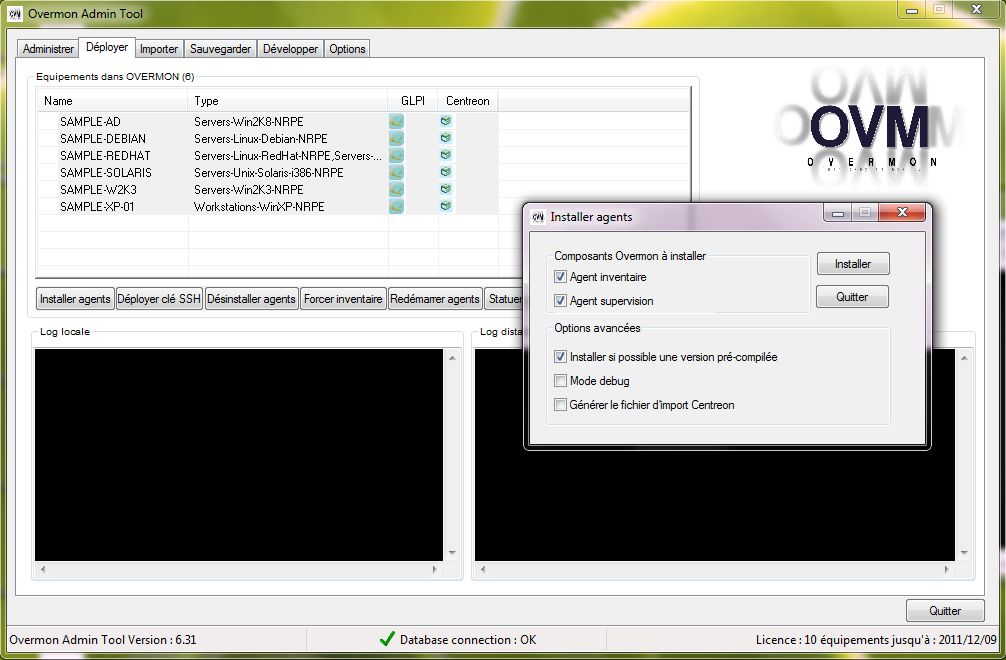Close the Installer agents dialog
Screen dimensions: 1006x660
[902, 212]
